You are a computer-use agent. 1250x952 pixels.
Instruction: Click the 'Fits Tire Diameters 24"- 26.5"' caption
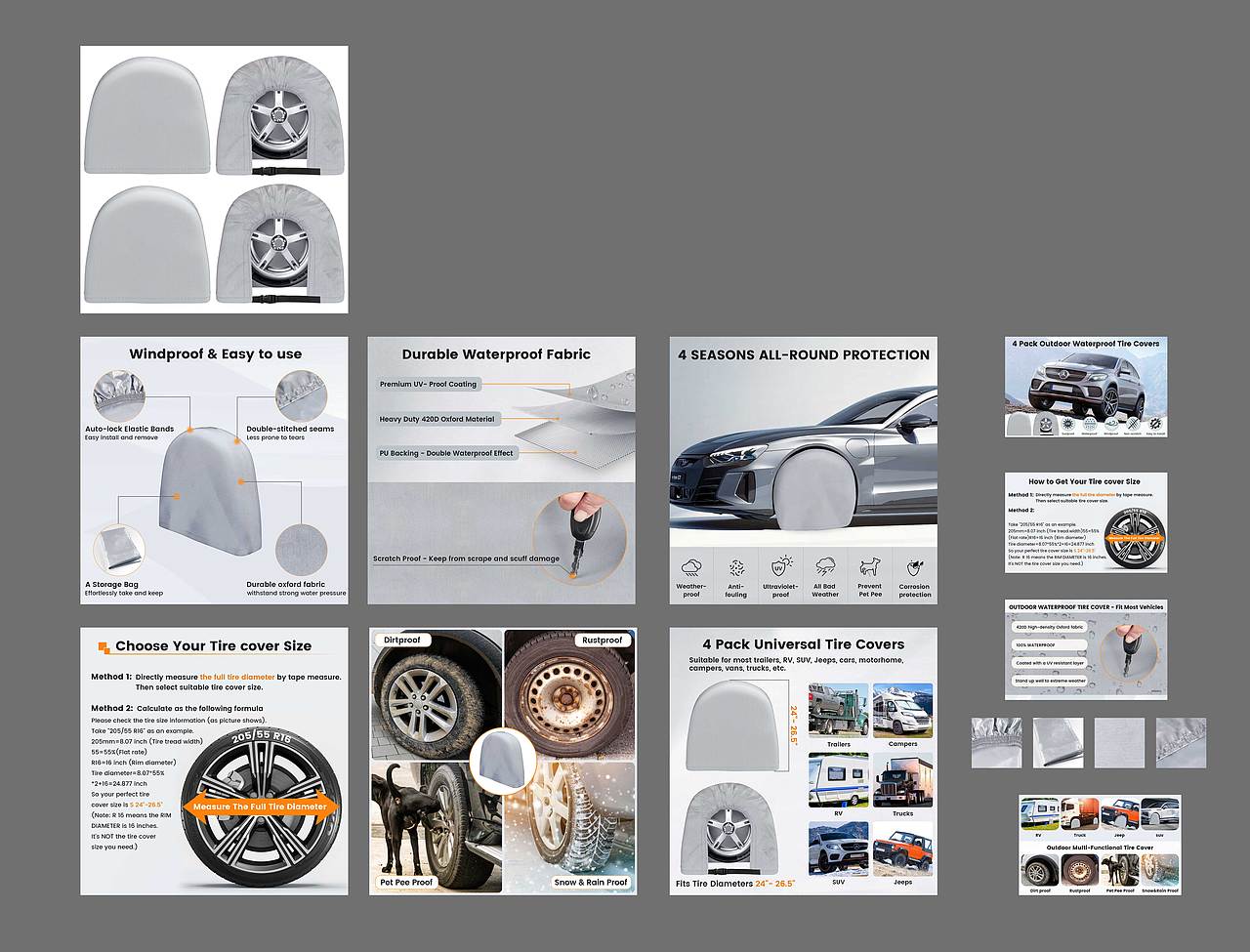pyautogui.click(x=735, y=884)
